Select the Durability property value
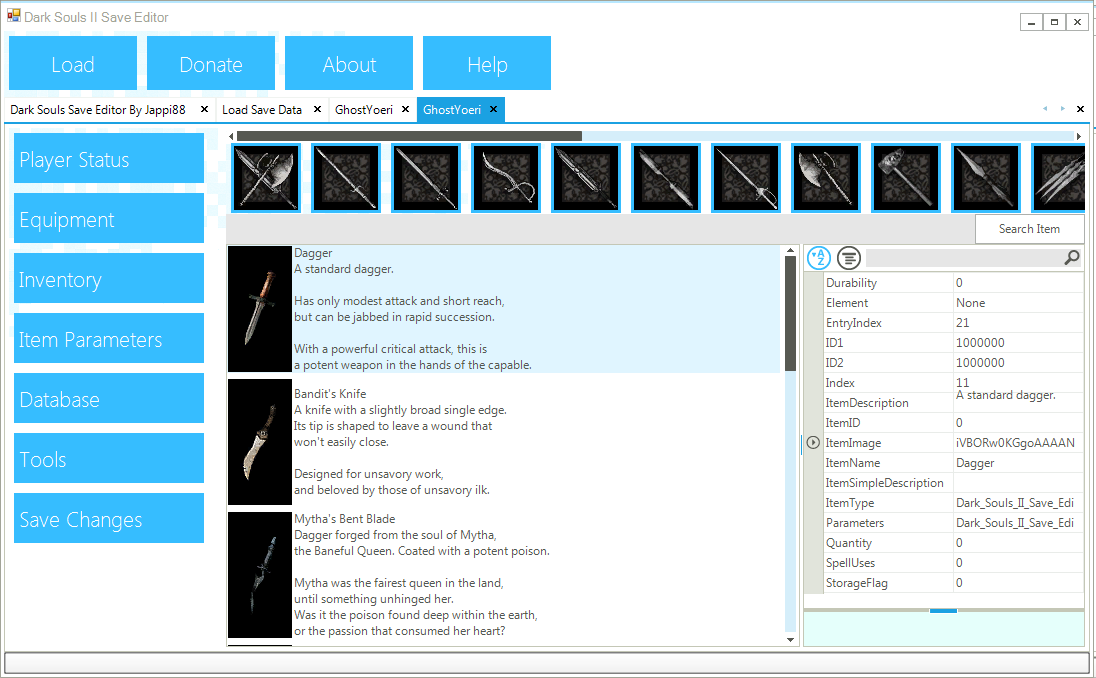 coord(1018,282)
